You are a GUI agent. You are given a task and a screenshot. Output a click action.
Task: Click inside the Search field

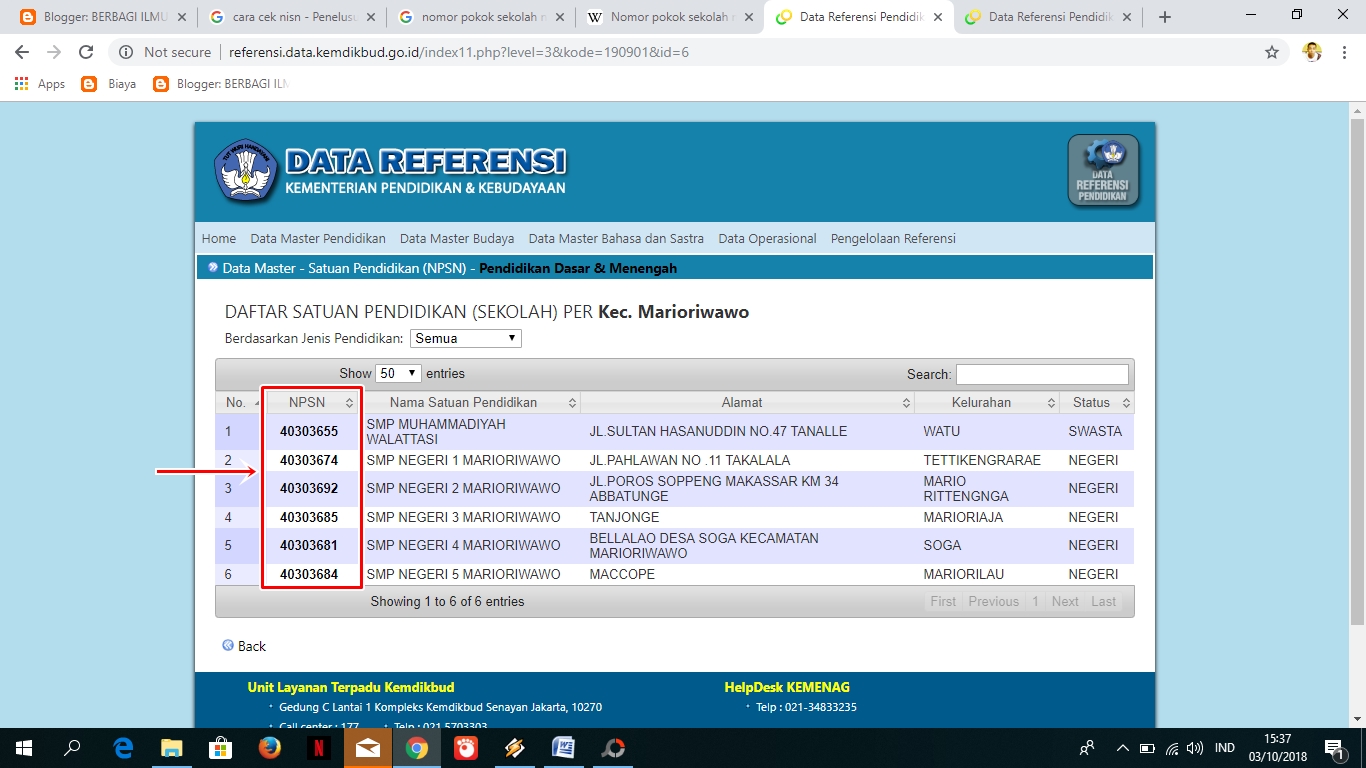(1042, 373)
